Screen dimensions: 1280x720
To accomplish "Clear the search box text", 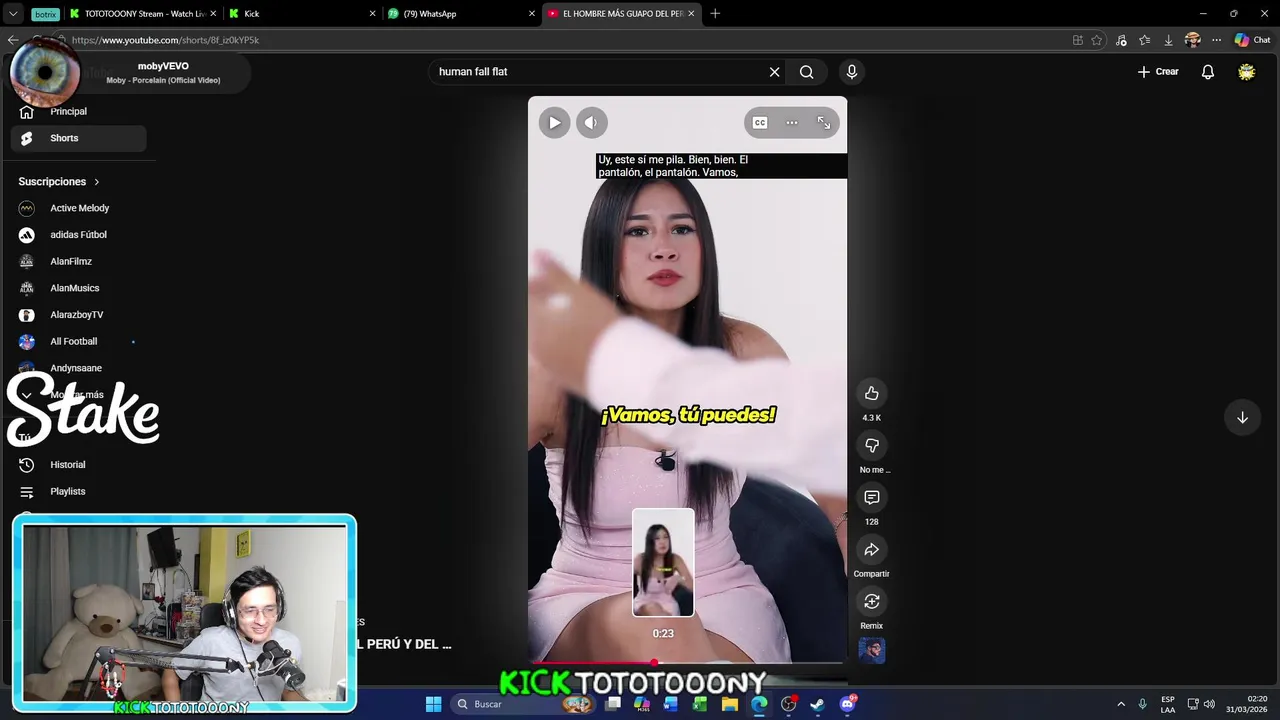I will click(774, 72).
